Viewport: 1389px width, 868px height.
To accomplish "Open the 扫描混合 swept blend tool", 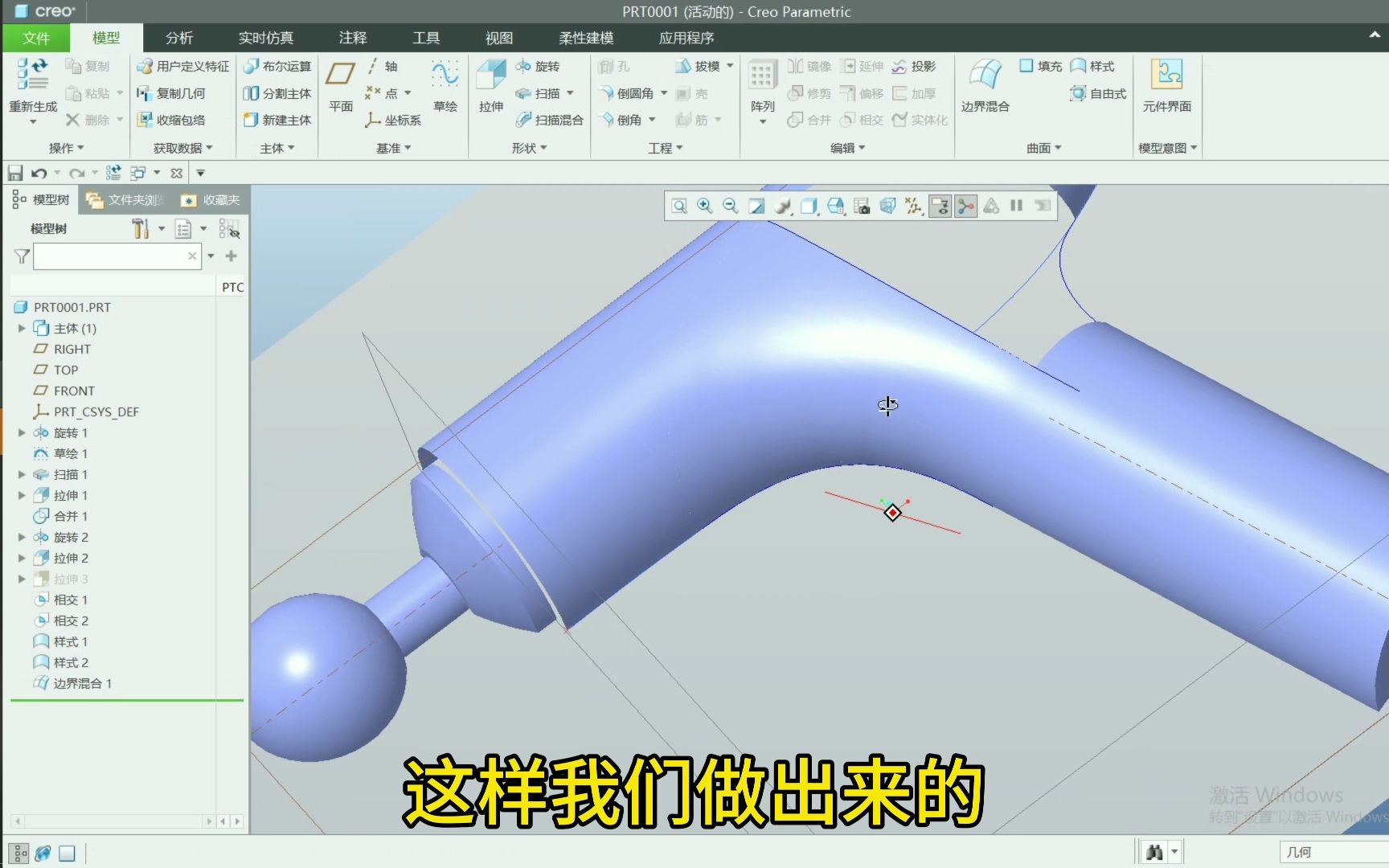I will click(549, 120).
